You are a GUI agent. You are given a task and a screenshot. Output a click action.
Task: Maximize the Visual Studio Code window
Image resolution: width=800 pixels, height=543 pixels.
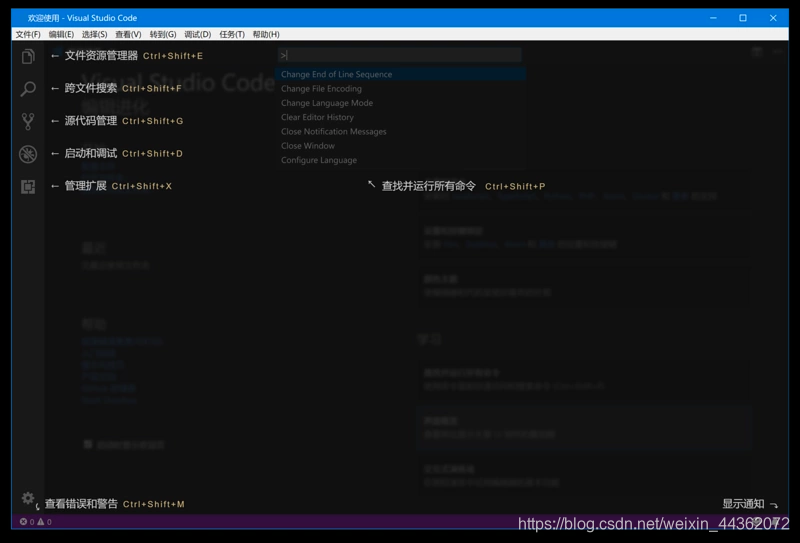pyautogui.click(x=743, y=18)
